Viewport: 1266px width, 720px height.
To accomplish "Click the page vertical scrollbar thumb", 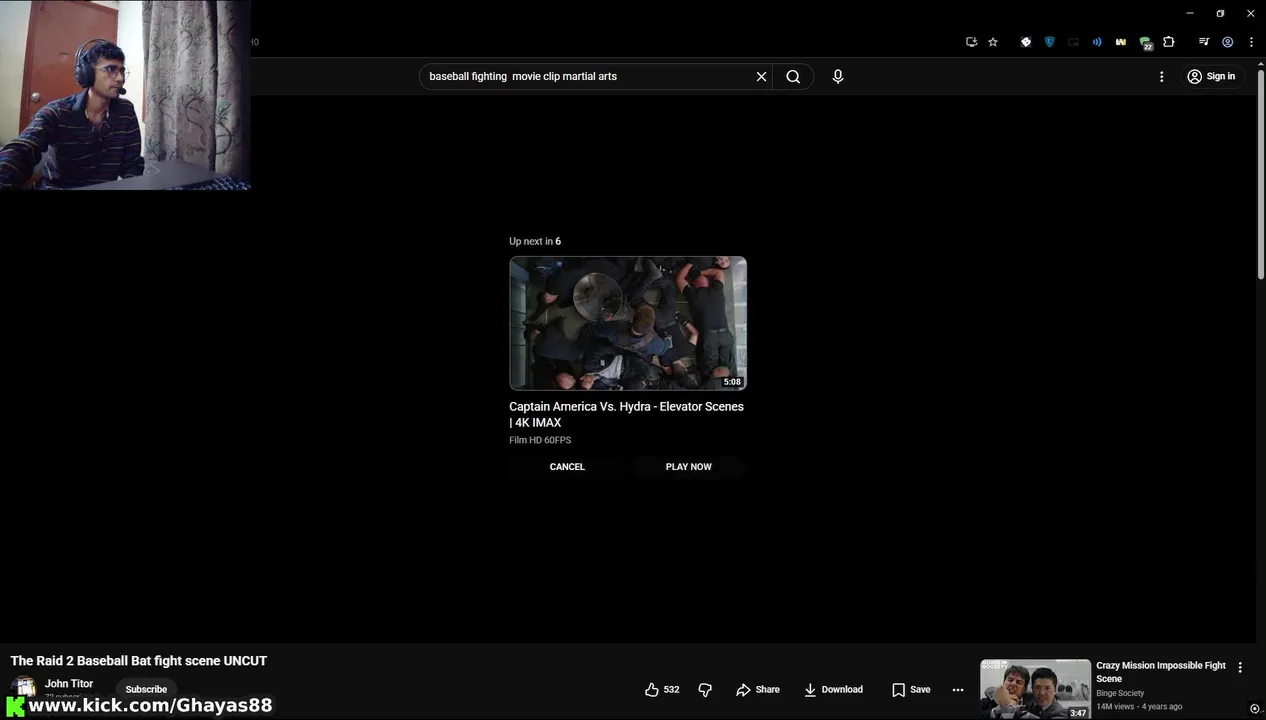I will [1260, 175].
